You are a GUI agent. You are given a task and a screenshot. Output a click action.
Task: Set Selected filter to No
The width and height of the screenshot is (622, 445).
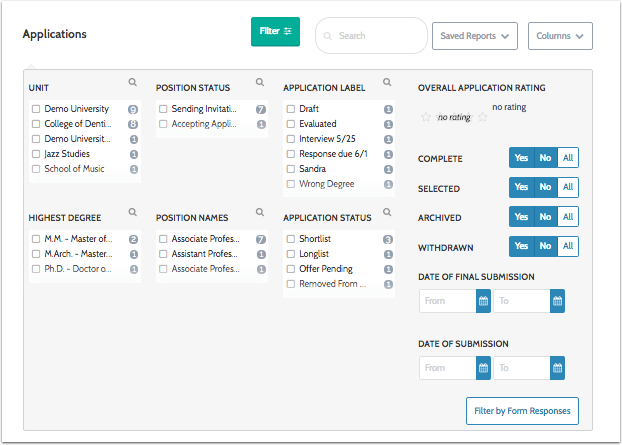coord(546,187)
